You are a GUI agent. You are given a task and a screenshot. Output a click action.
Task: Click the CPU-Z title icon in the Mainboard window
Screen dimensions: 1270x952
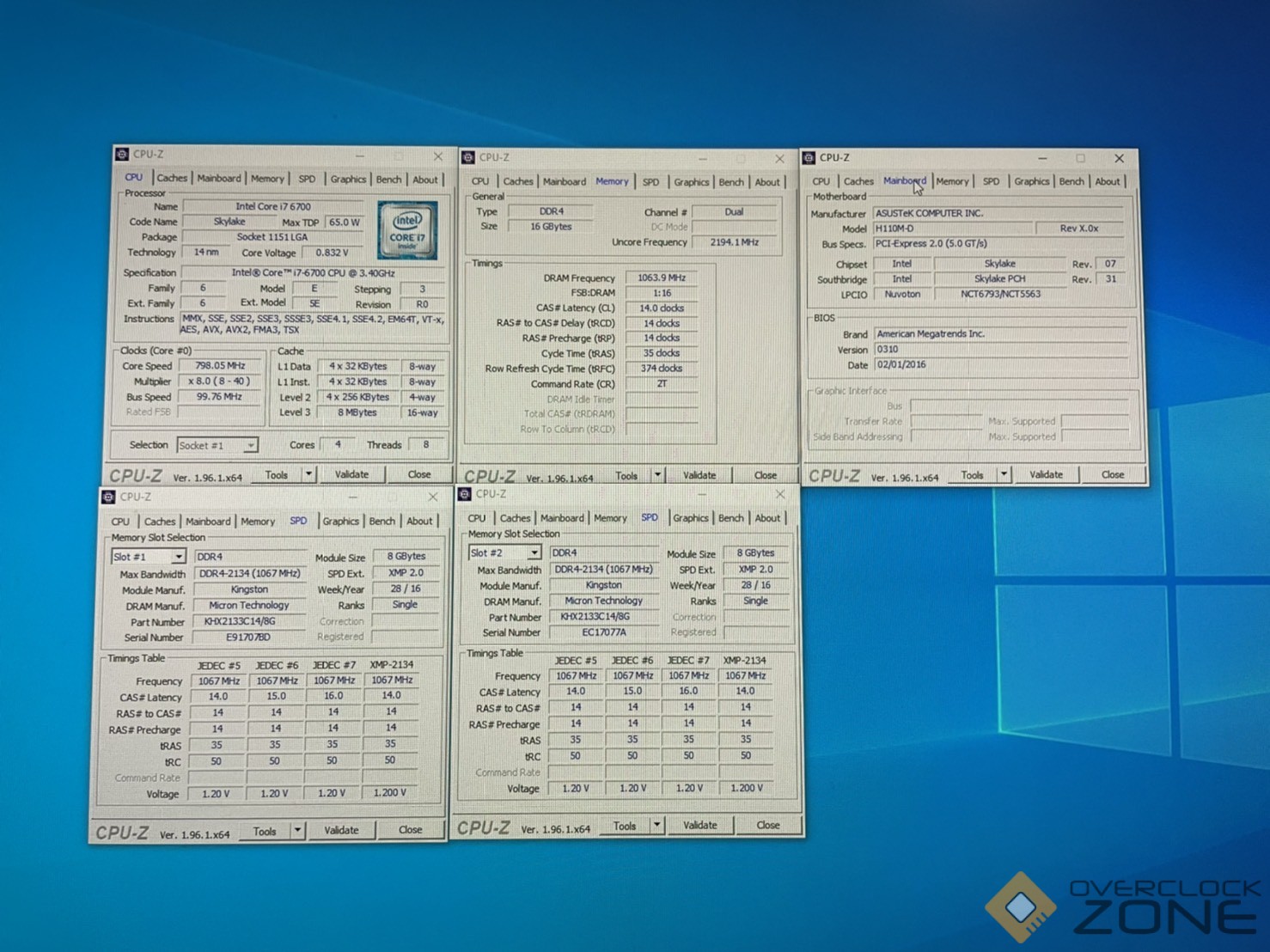tap(809, 158)
